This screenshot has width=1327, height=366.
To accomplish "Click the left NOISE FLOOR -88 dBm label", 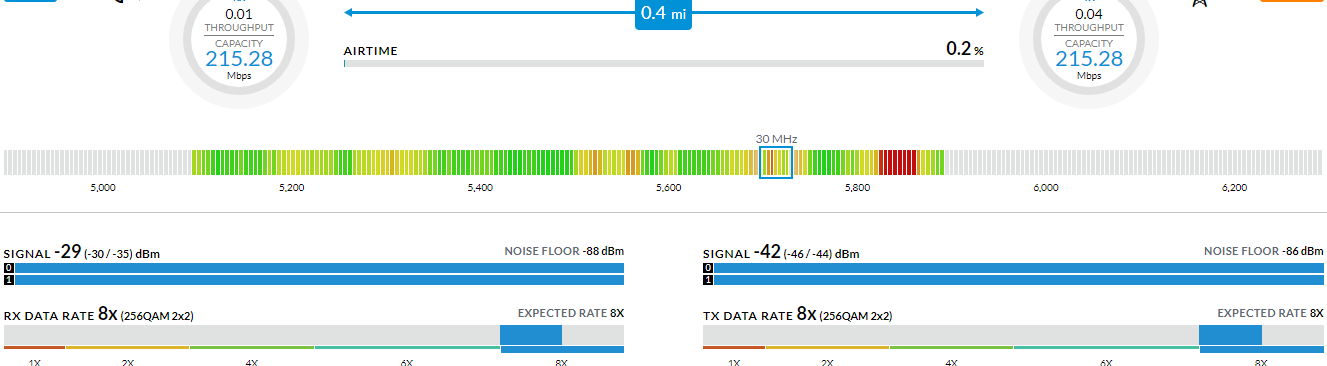I will [564, 251].
